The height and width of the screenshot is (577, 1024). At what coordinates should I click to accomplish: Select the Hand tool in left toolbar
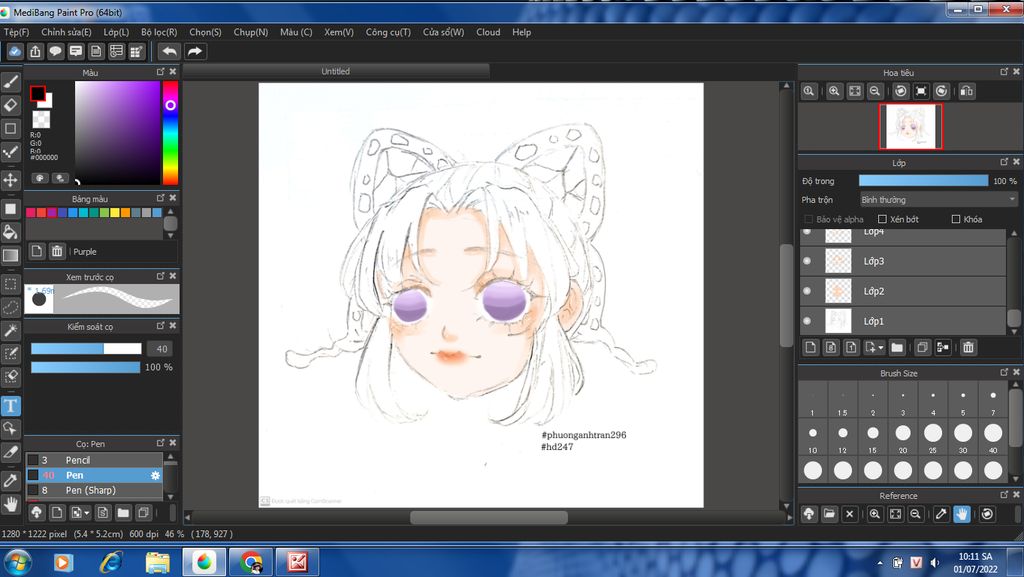point(10,504)
